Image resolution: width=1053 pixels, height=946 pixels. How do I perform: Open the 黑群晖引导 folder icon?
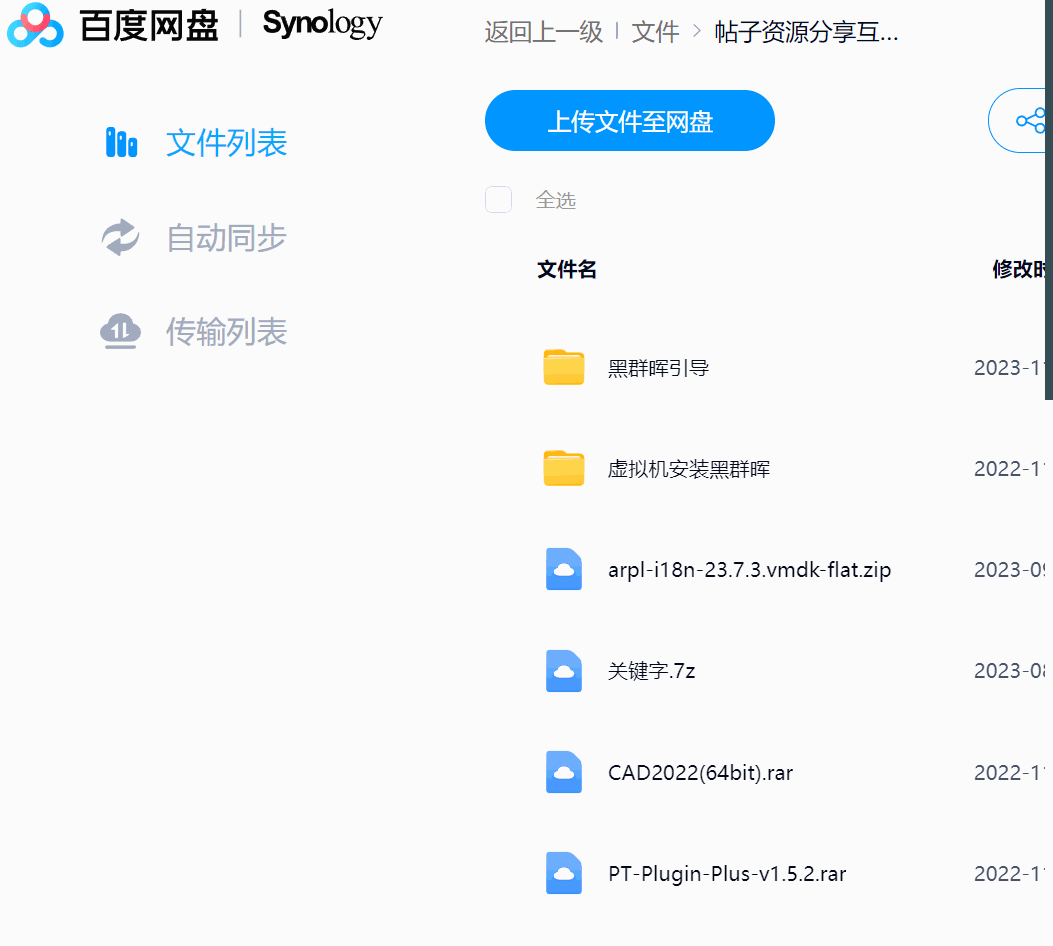pyautogui.click(x=564, y=368)
